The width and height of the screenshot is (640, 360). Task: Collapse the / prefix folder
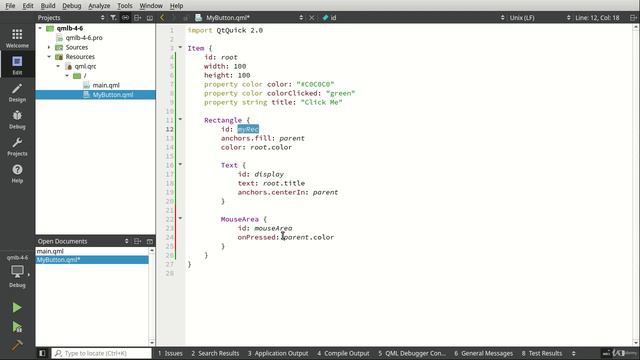[x=67, y=76]
